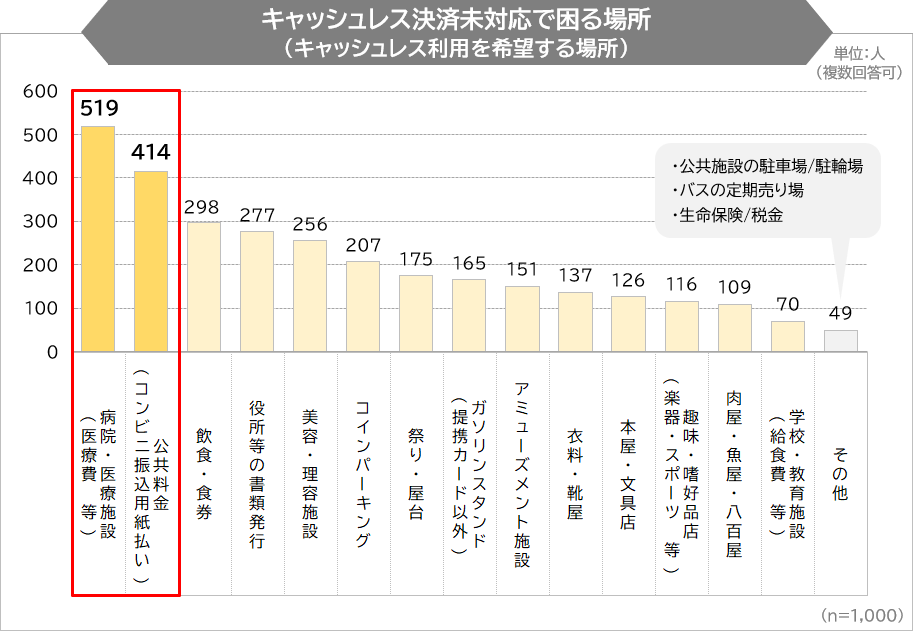The width and height of the screenshot is (913, 631).
Task: Click callout line 公共施設の駐車場/駐輪場
Action: point(767,166)
